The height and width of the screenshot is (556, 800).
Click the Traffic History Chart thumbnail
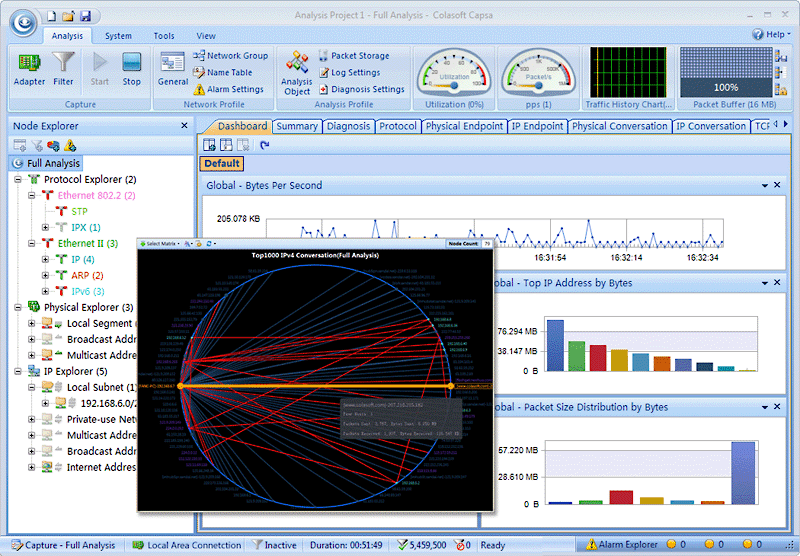tap(628, 72)
